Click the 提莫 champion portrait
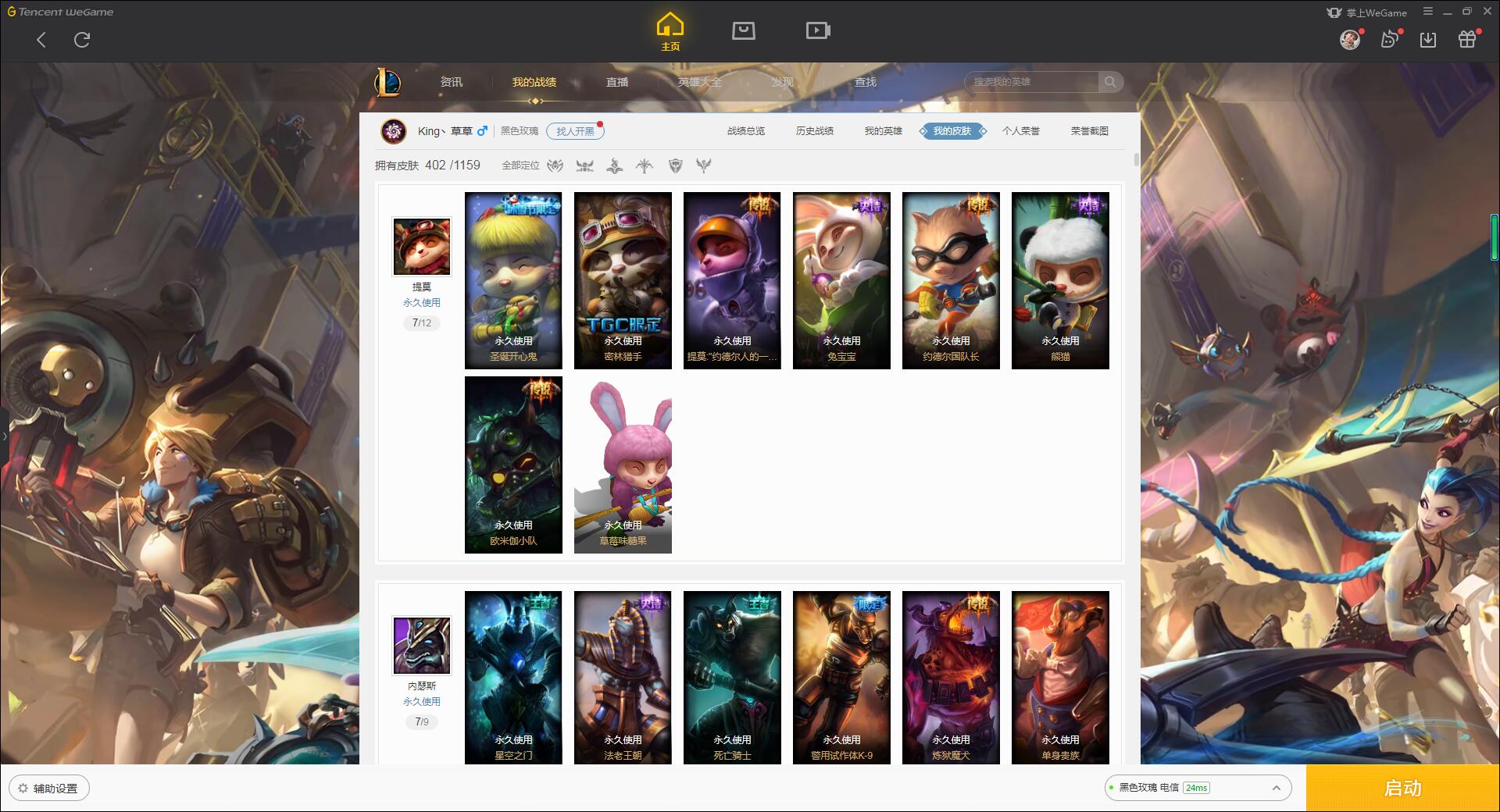 tap(422, 247)
